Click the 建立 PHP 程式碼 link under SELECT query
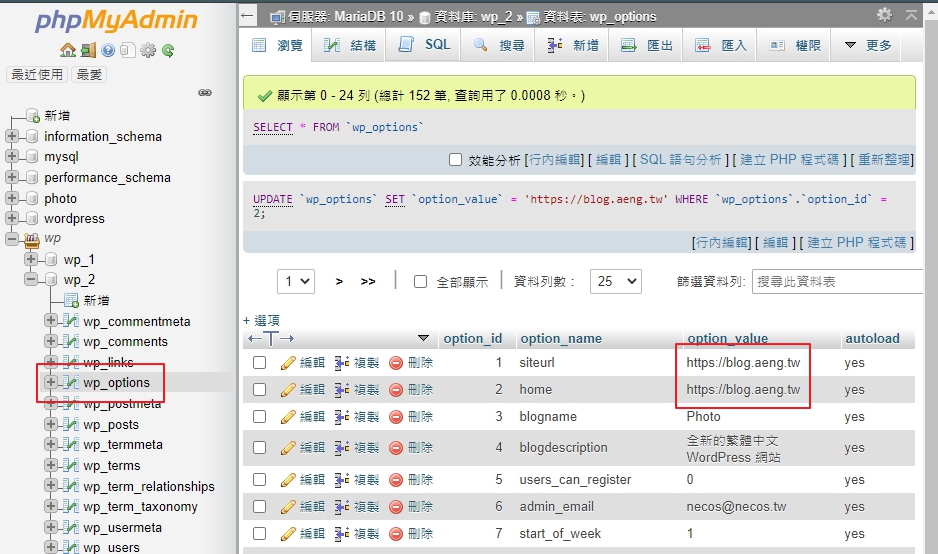The height and width of the screenshot is (554, 938). [789, 160]
